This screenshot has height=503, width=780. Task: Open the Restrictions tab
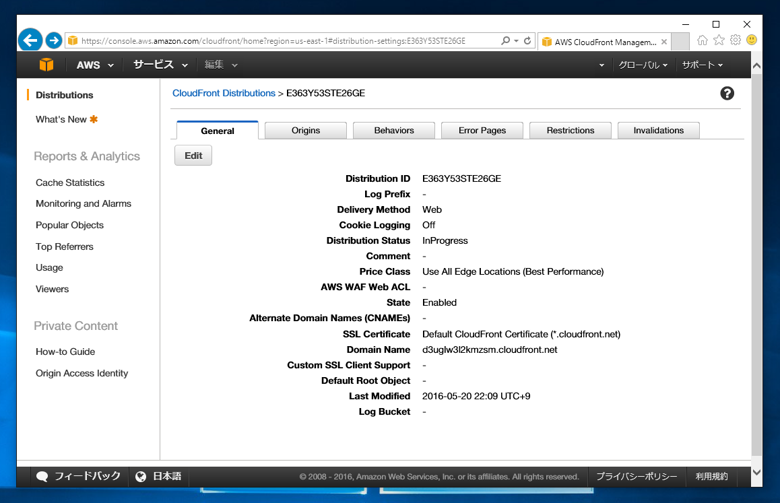click(x=570, y=130)
